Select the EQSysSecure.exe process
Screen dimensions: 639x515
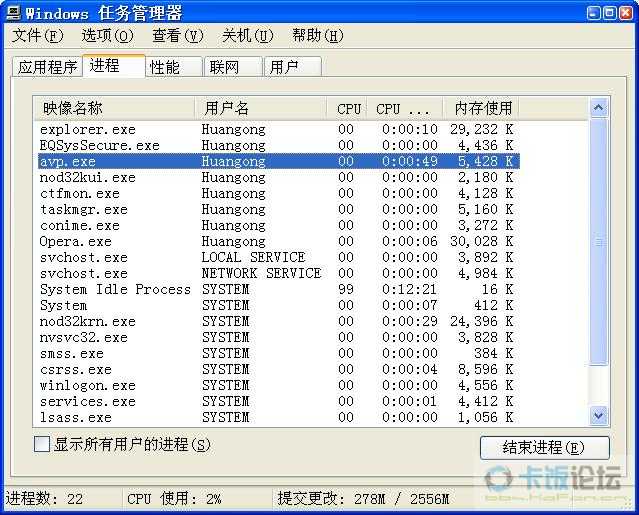[x=278, y=145]
